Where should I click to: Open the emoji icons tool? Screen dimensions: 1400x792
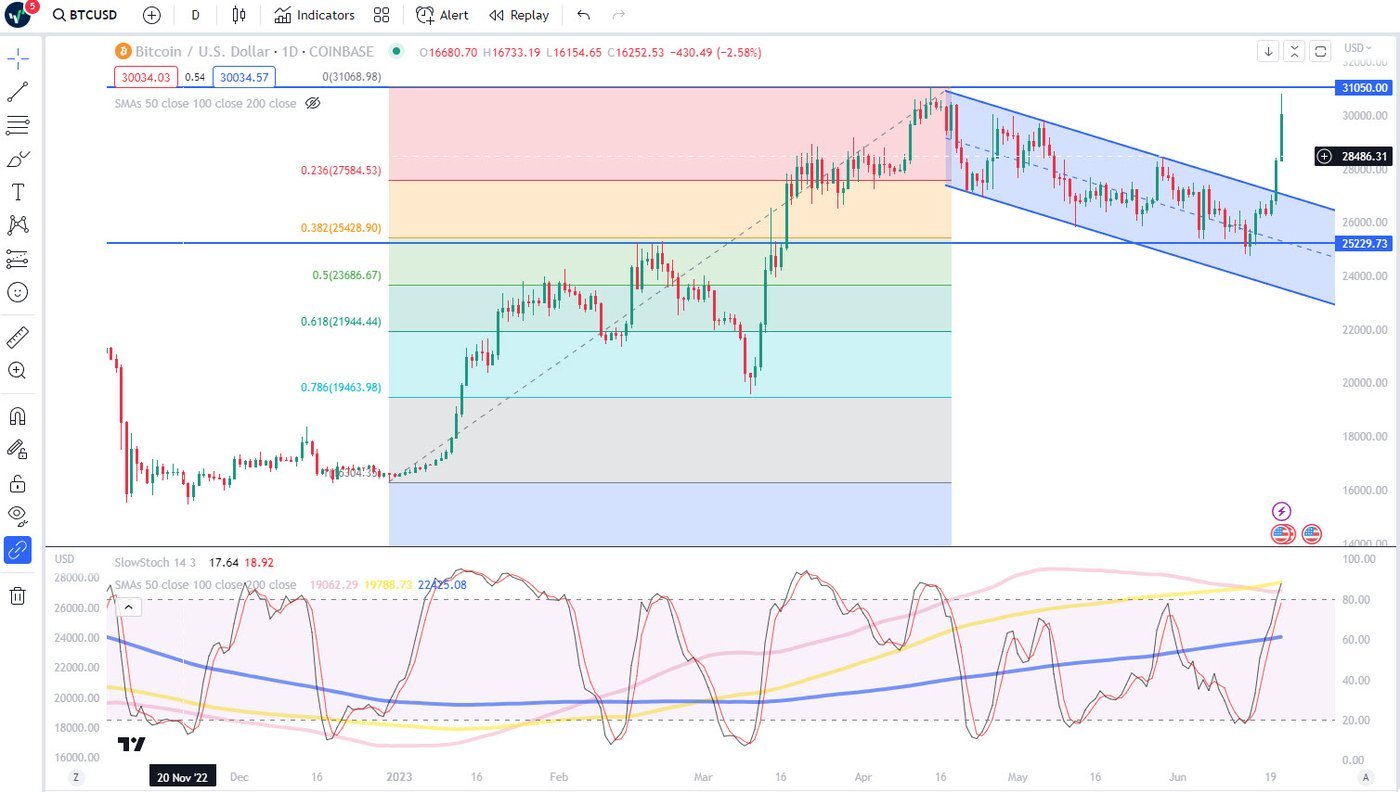point(18,292)
